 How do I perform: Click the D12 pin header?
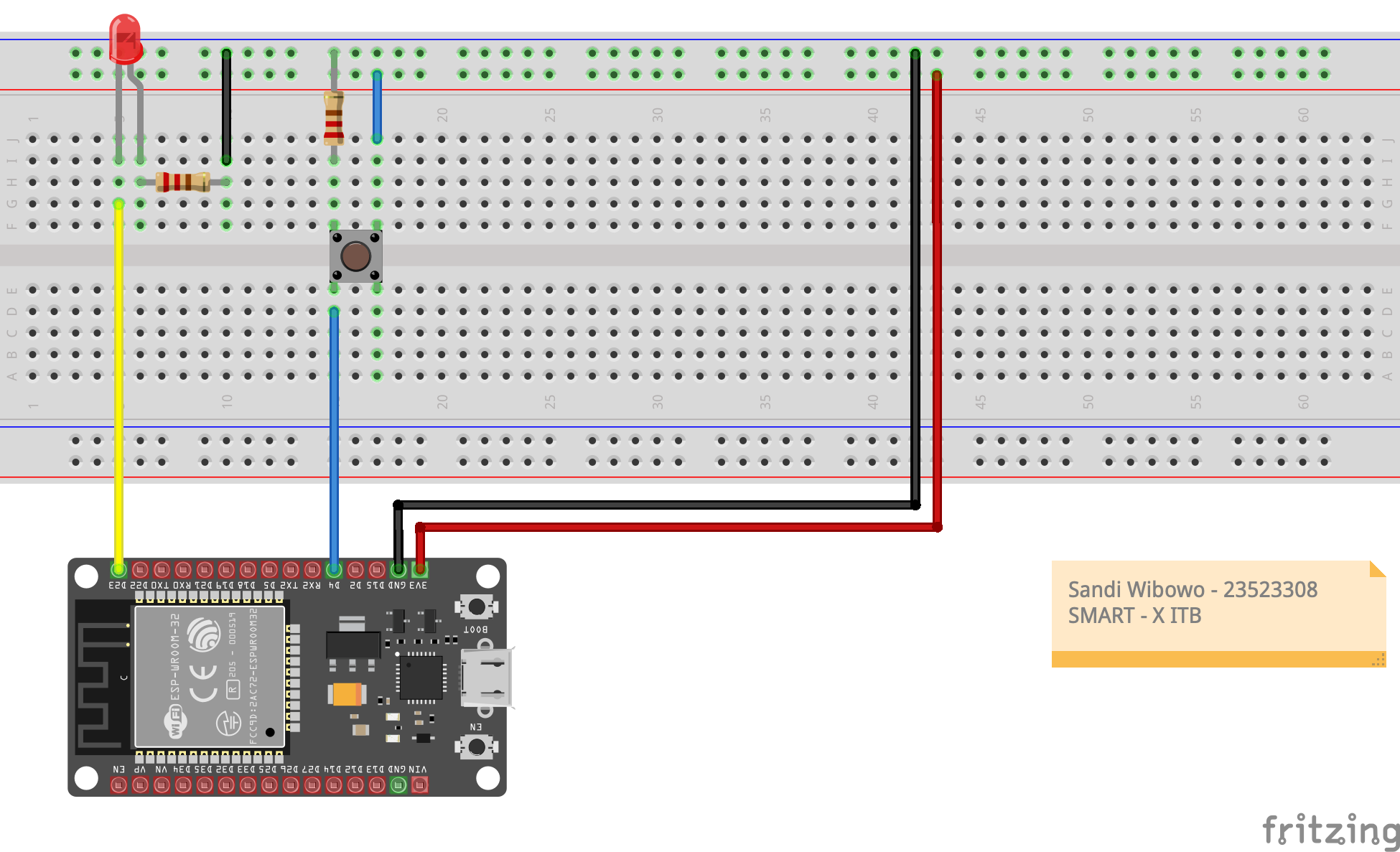click(355, 785)
